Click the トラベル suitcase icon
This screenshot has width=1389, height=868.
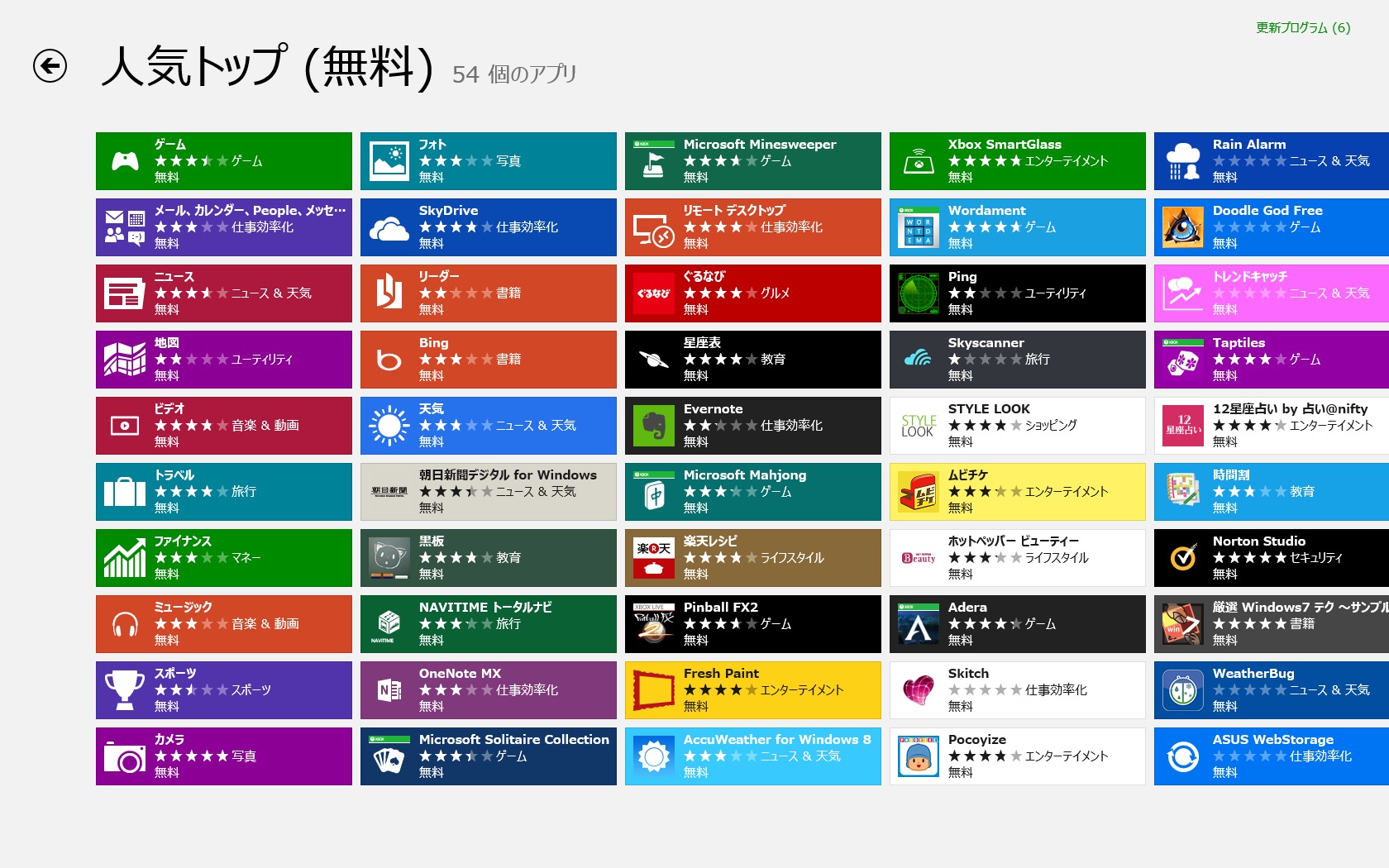click(x=125, y=492)
